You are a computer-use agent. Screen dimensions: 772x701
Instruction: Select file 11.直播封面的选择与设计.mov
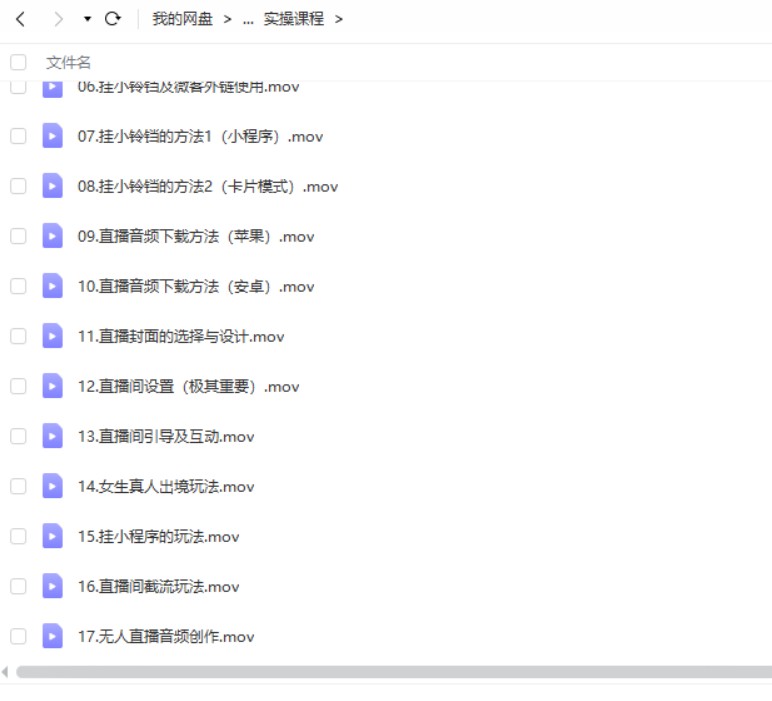point(181,337)
